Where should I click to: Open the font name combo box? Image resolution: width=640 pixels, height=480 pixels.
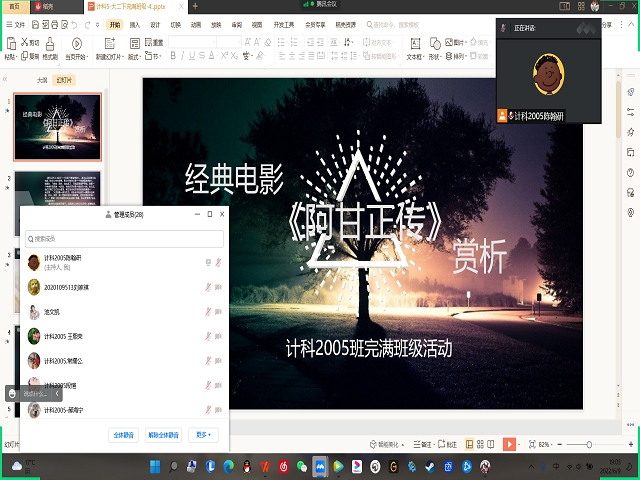(192, 42)
